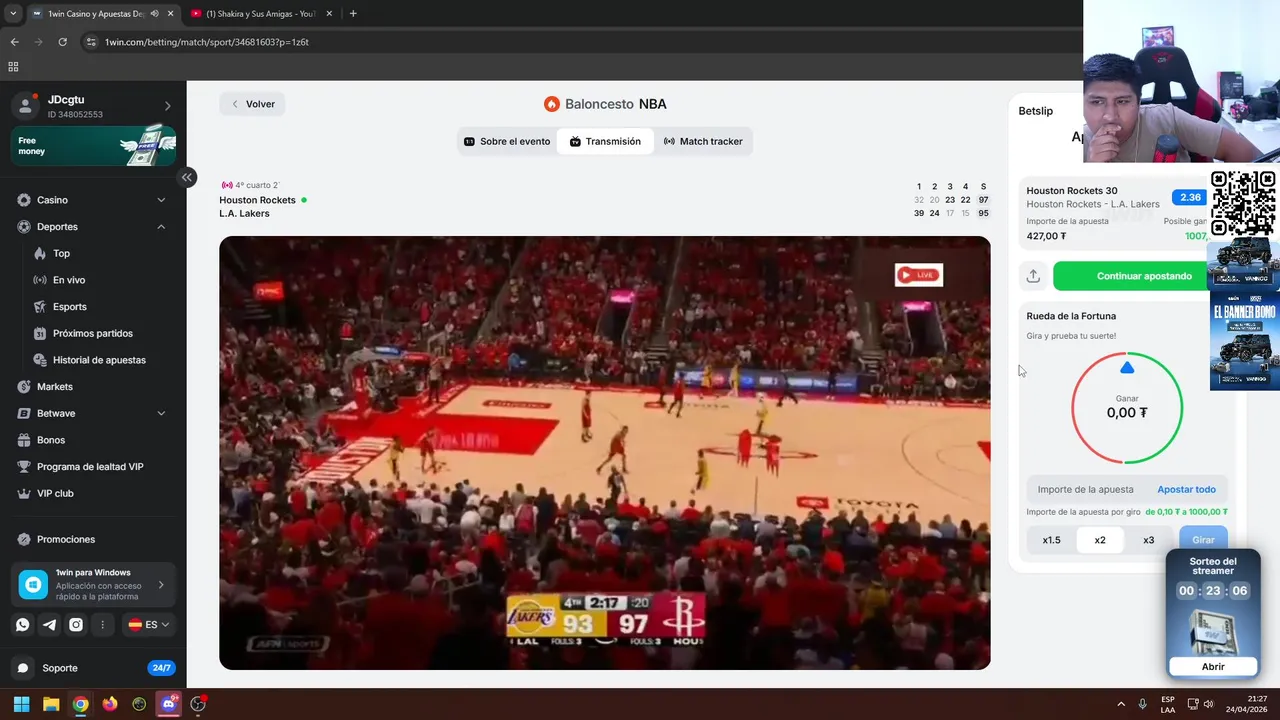The height and width of the screenshot is (720, 1280).
Task: Click the Deportes sidebar icon
Action: 24,227
